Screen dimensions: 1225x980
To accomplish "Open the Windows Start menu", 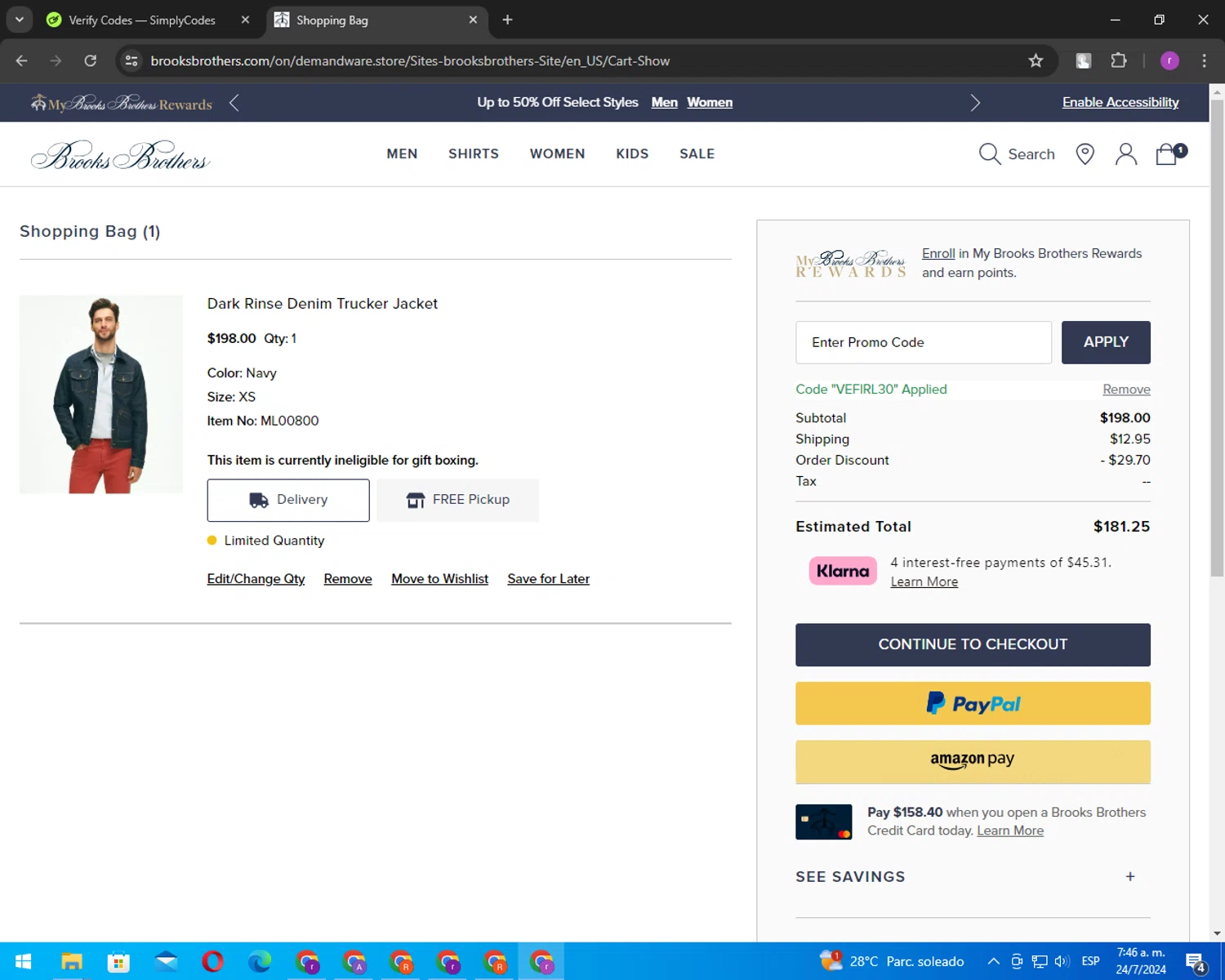I will tap(24, 961).
